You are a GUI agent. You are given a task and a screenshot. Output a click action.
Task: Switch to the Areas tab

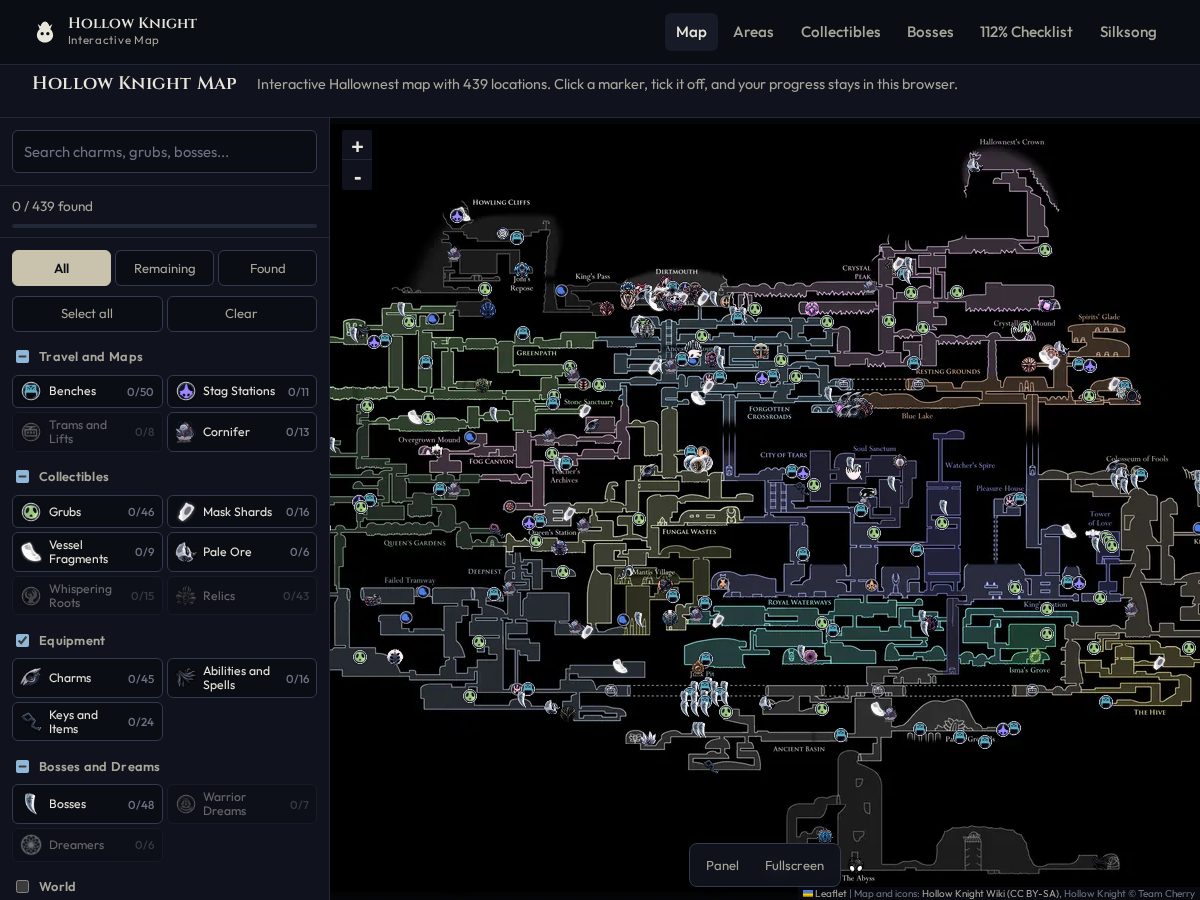[x=753, y=32]
